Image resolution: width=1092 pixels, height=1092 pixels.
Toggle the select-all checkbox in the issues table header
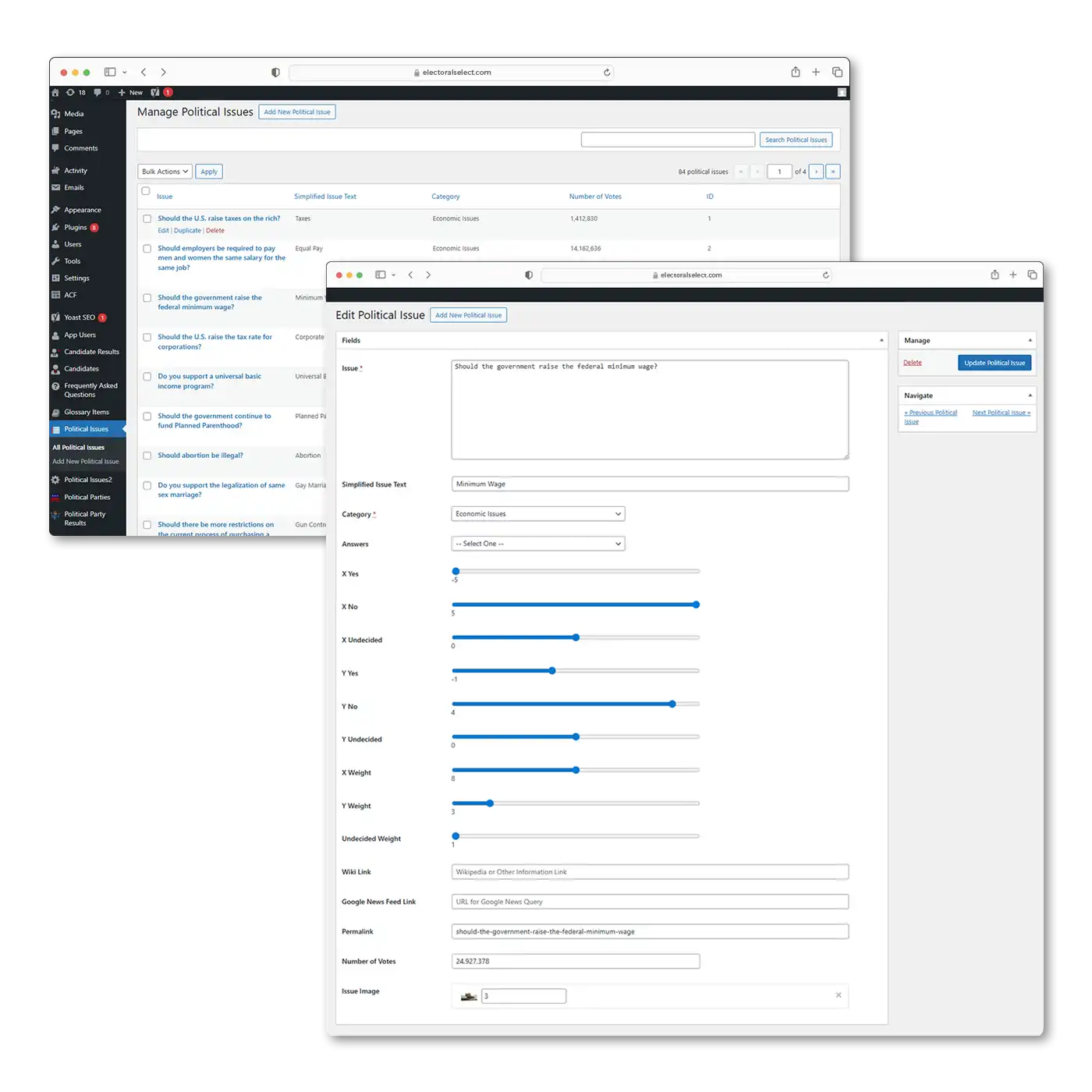point(146,191)
